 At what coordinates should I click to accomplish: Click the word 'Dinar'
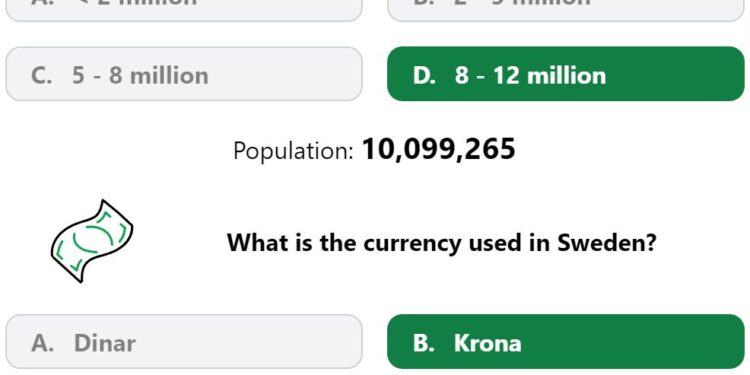[105, 343]
